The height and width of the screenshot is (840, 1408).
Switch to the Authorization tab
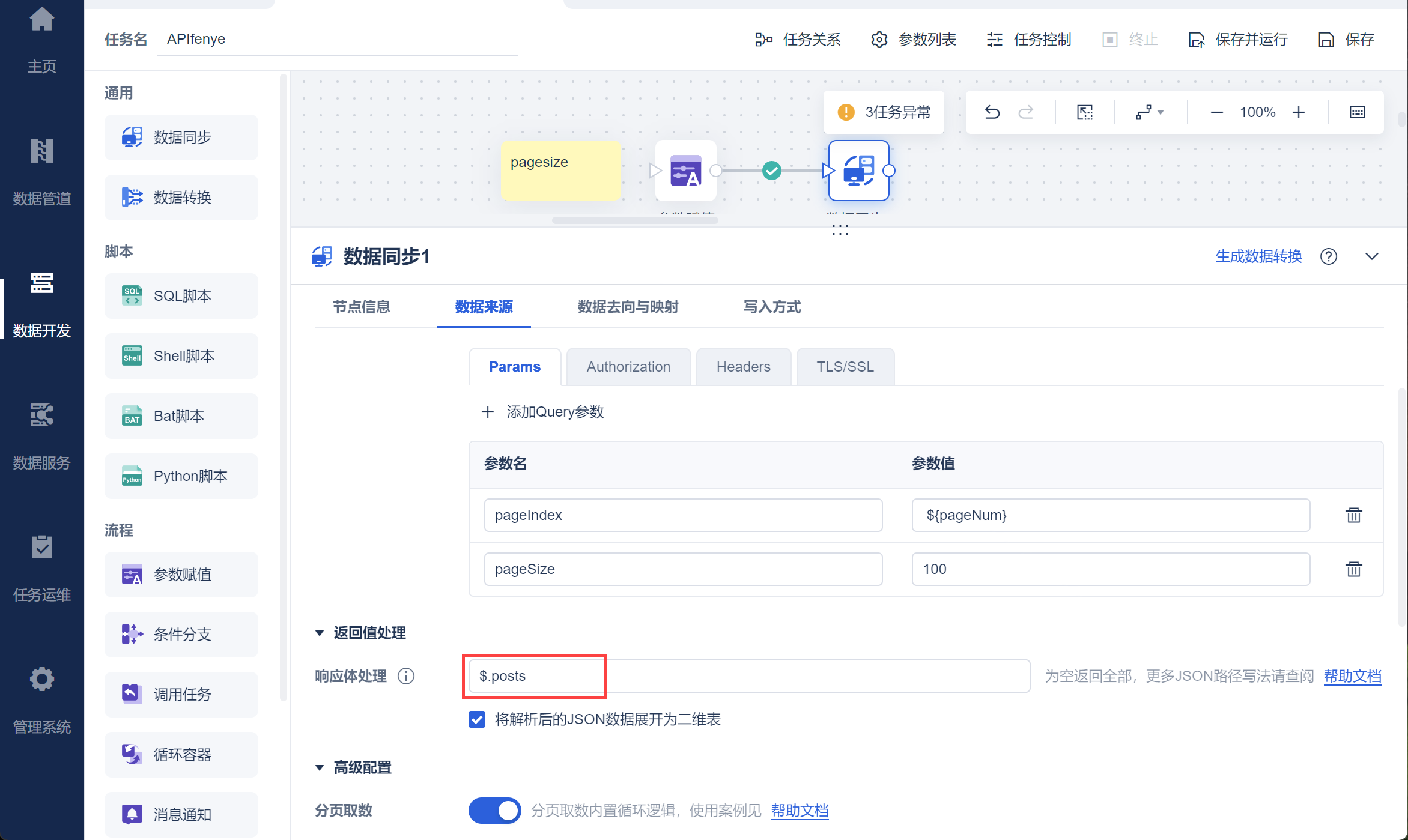coord(628,367)
